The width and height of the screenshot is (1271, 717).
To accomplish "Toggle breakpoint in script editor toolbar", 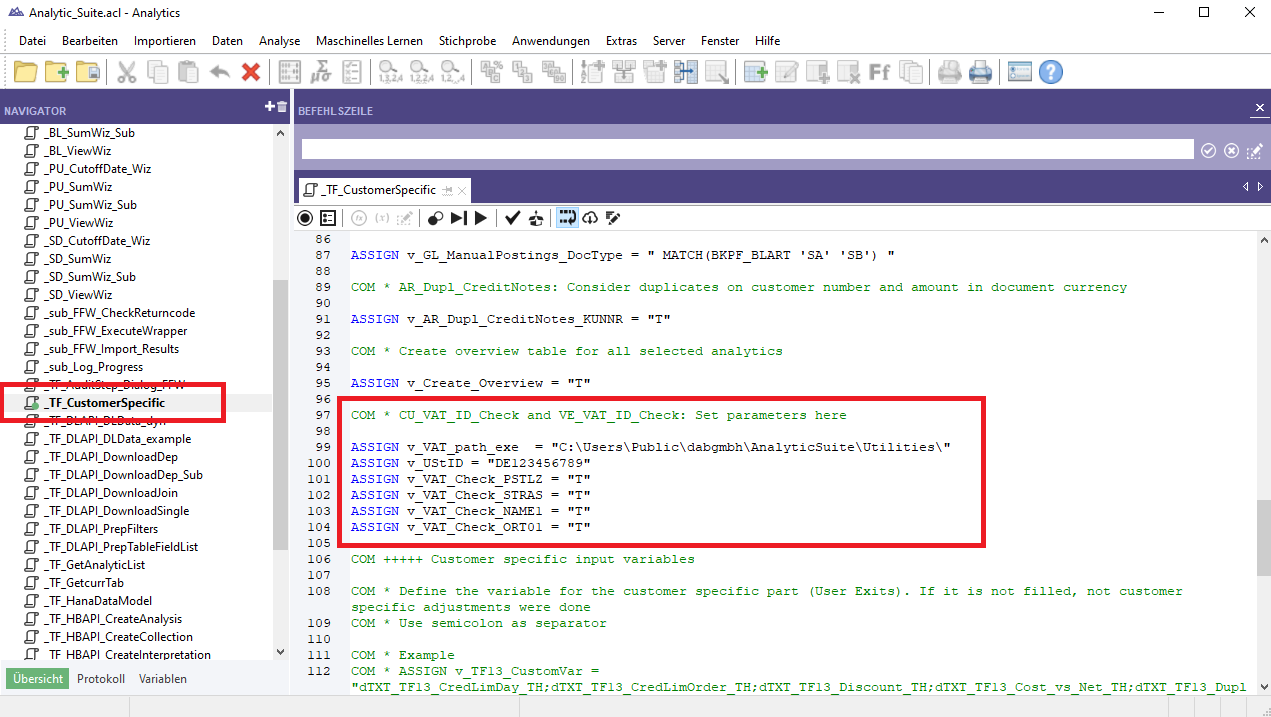I will tap(435, 218).
